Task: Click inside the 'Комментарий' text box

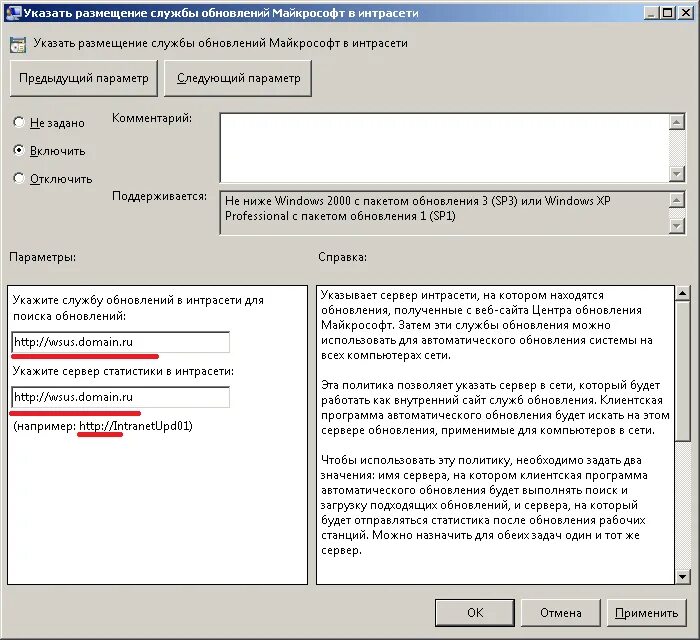Action: pos(445,148)
